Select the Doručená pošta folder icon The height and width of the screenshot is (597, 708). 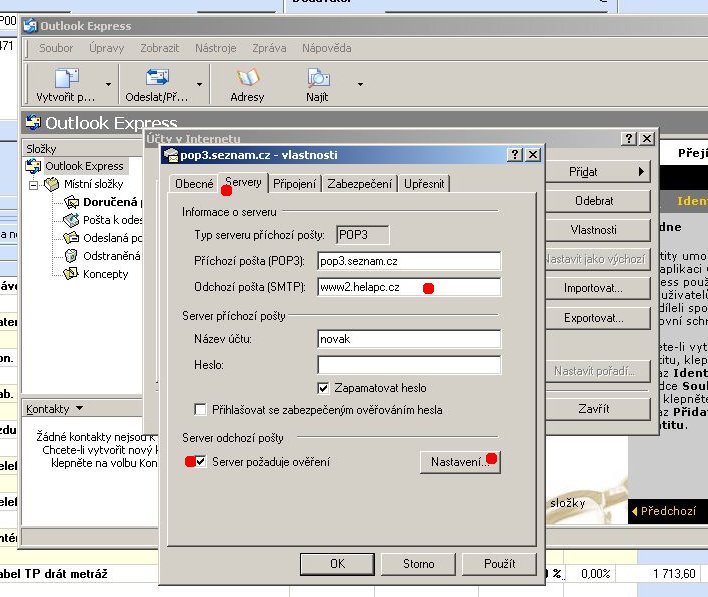71,202
